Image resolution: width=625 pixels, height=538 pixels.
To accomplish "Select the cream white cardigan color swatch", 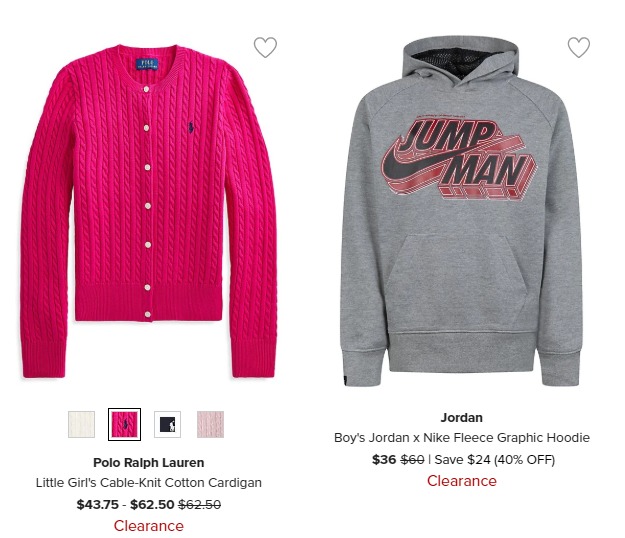I will coord(81,424).
